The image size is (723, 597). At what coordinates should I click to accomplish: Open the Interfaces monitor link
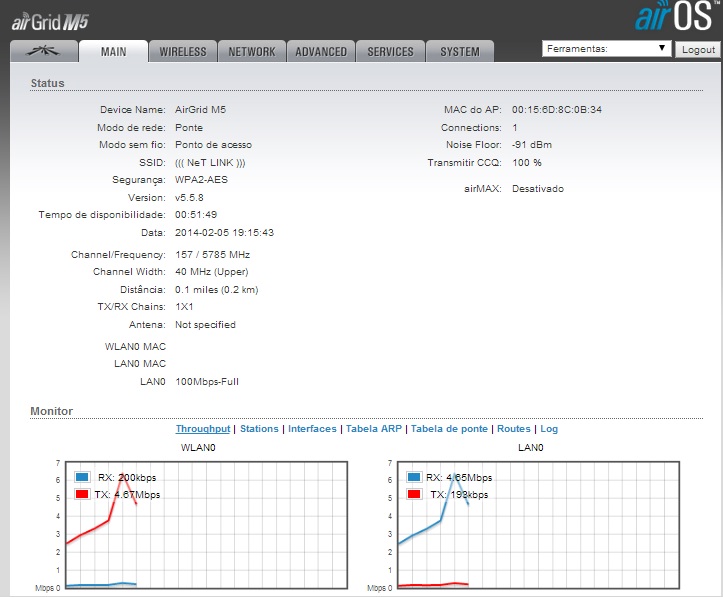click(312, 429)
